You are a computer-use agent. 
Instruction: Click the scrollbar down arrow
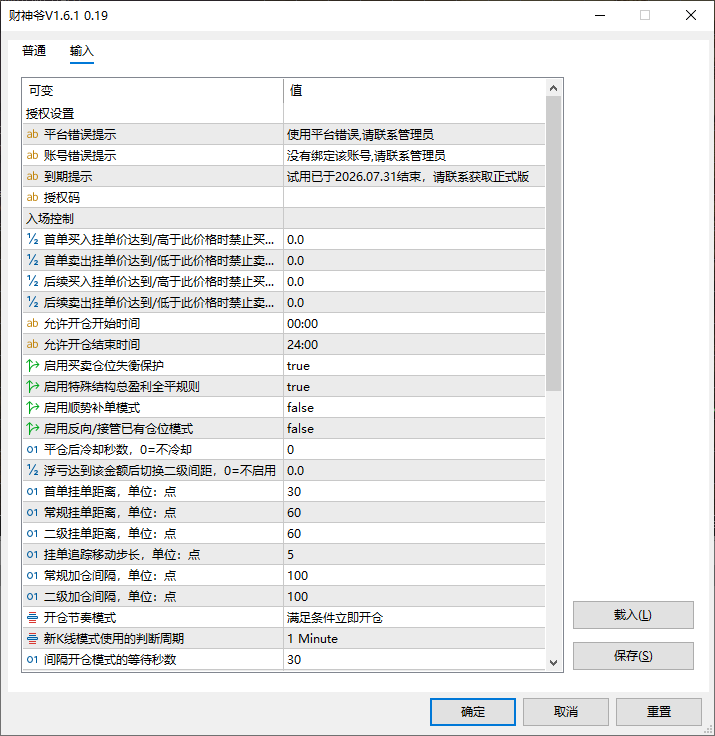coord(554,662)
